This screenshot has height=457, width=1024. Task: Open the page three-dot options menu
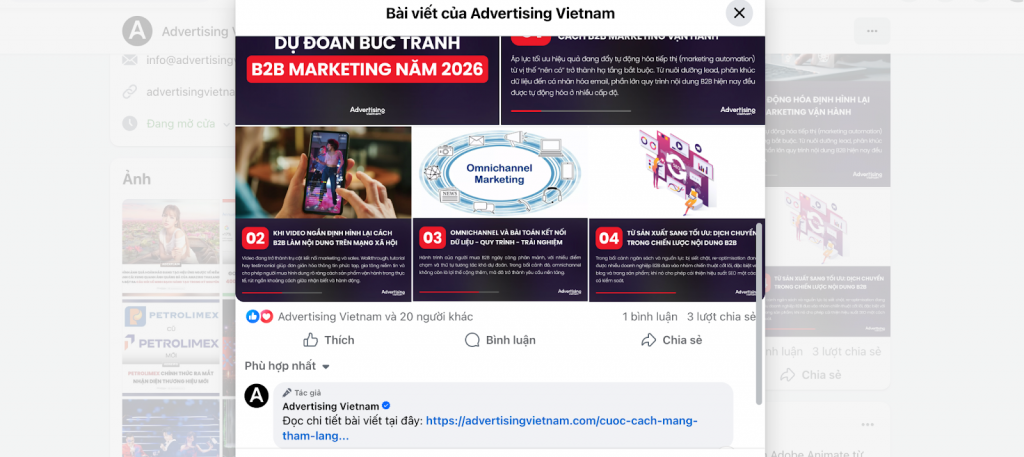click(x=872, y=31)
